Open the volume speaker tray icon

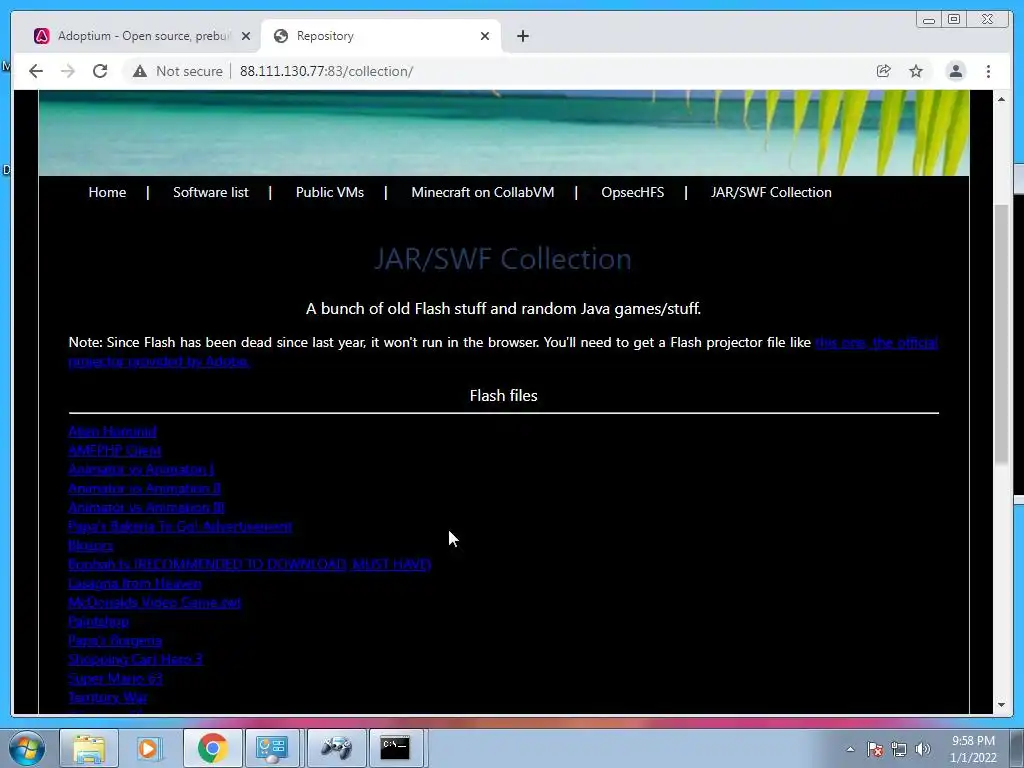(x=923, y=749)
